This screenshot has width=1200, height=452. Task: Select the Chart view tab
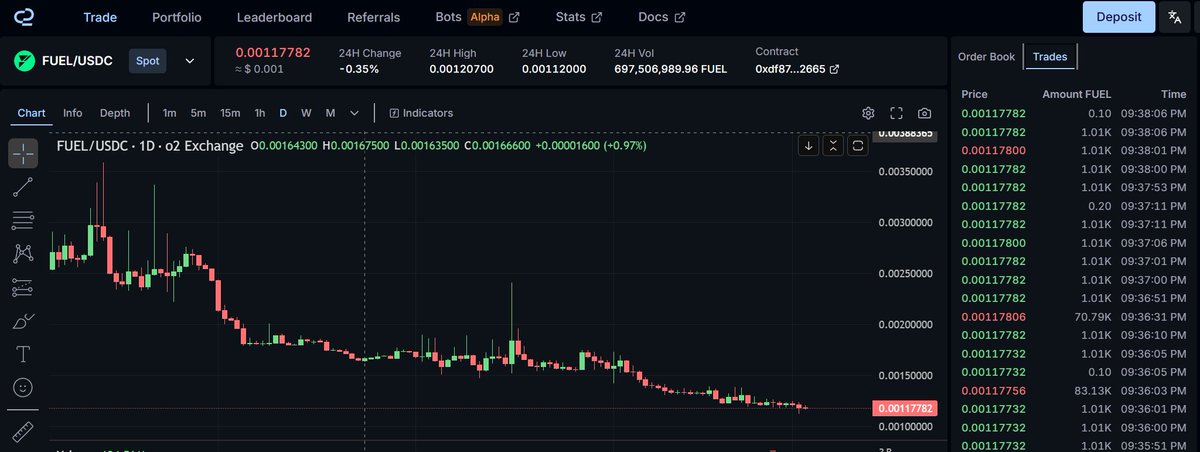pyautogui.click(x=31, y=113)
